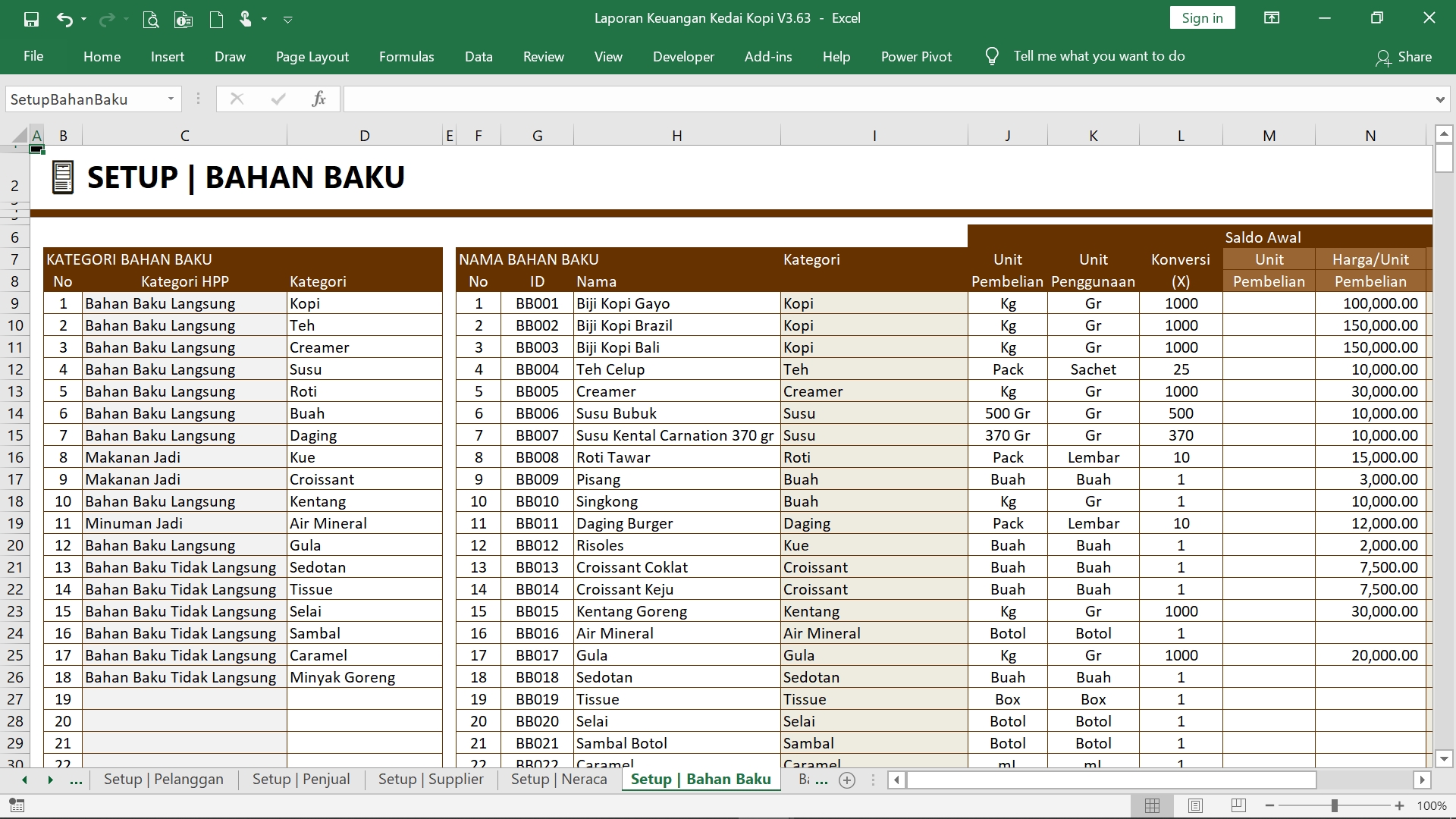The image size is (1456, 819).
Task: Click the Power Pivot menu tab
Action: [916, 56]
